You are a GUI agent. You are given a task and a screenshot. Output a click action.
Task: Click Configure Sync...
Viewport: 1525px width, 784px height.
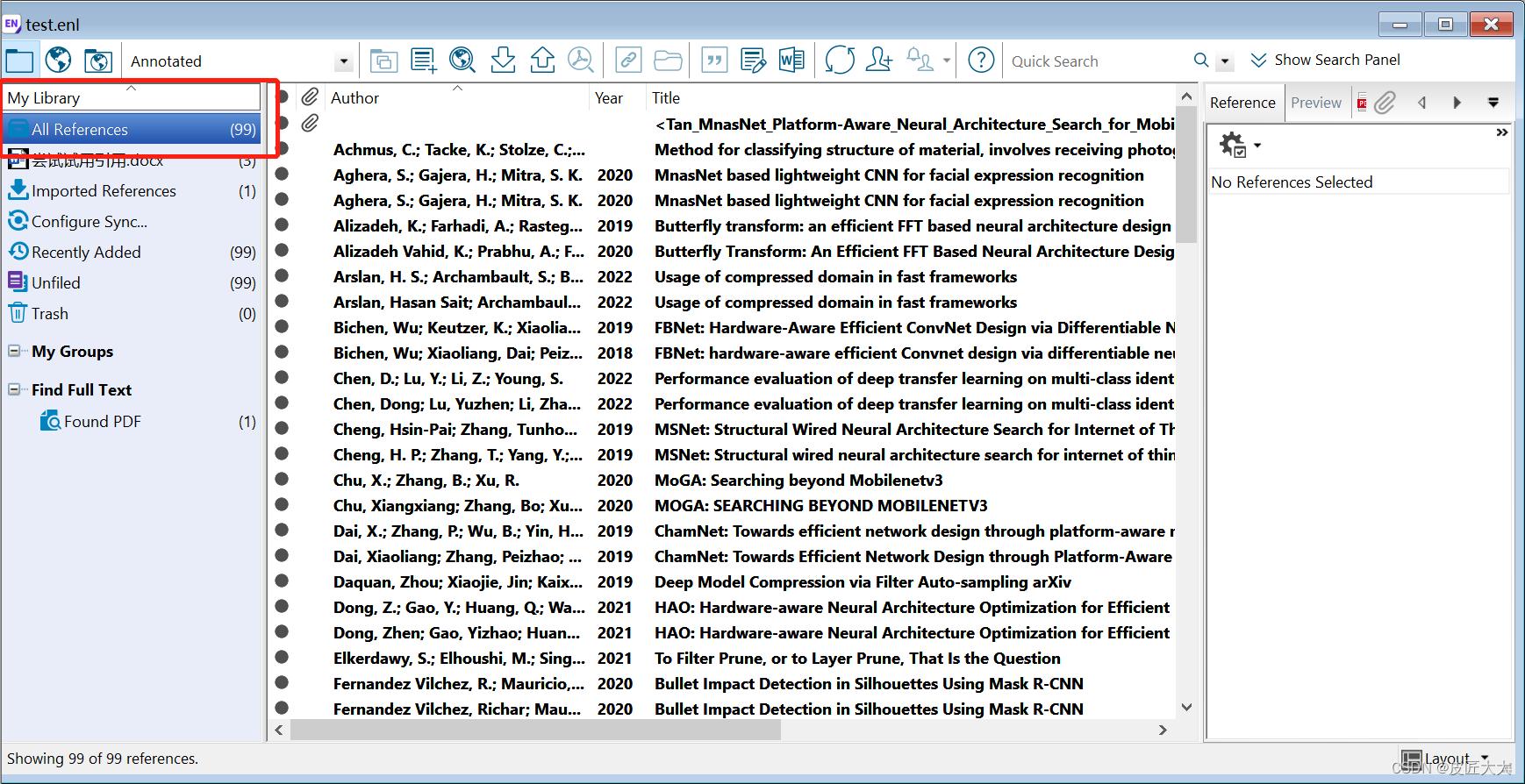pyautogui.click(x=132, y=221)
